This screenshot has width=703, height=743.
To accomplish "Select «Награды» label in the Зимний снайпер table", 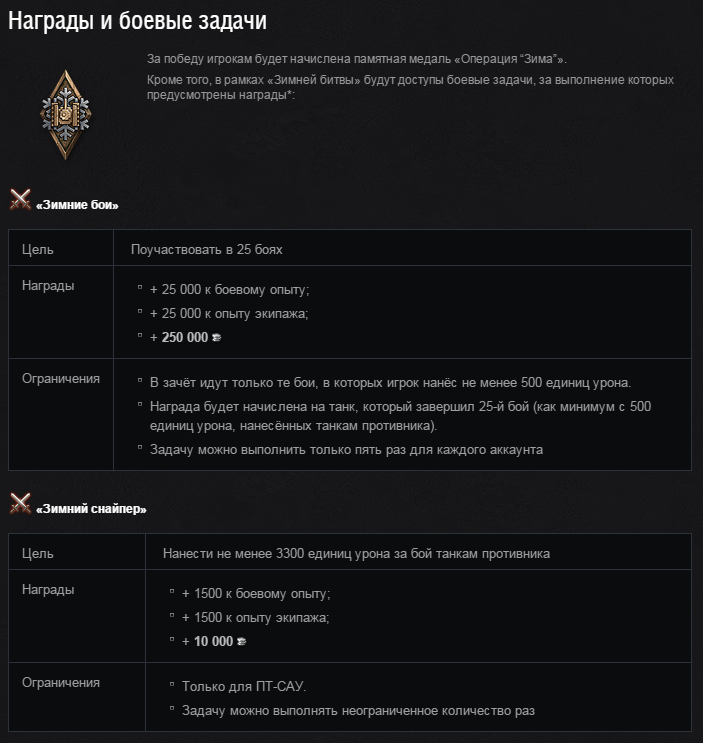I will click(48, 590).
